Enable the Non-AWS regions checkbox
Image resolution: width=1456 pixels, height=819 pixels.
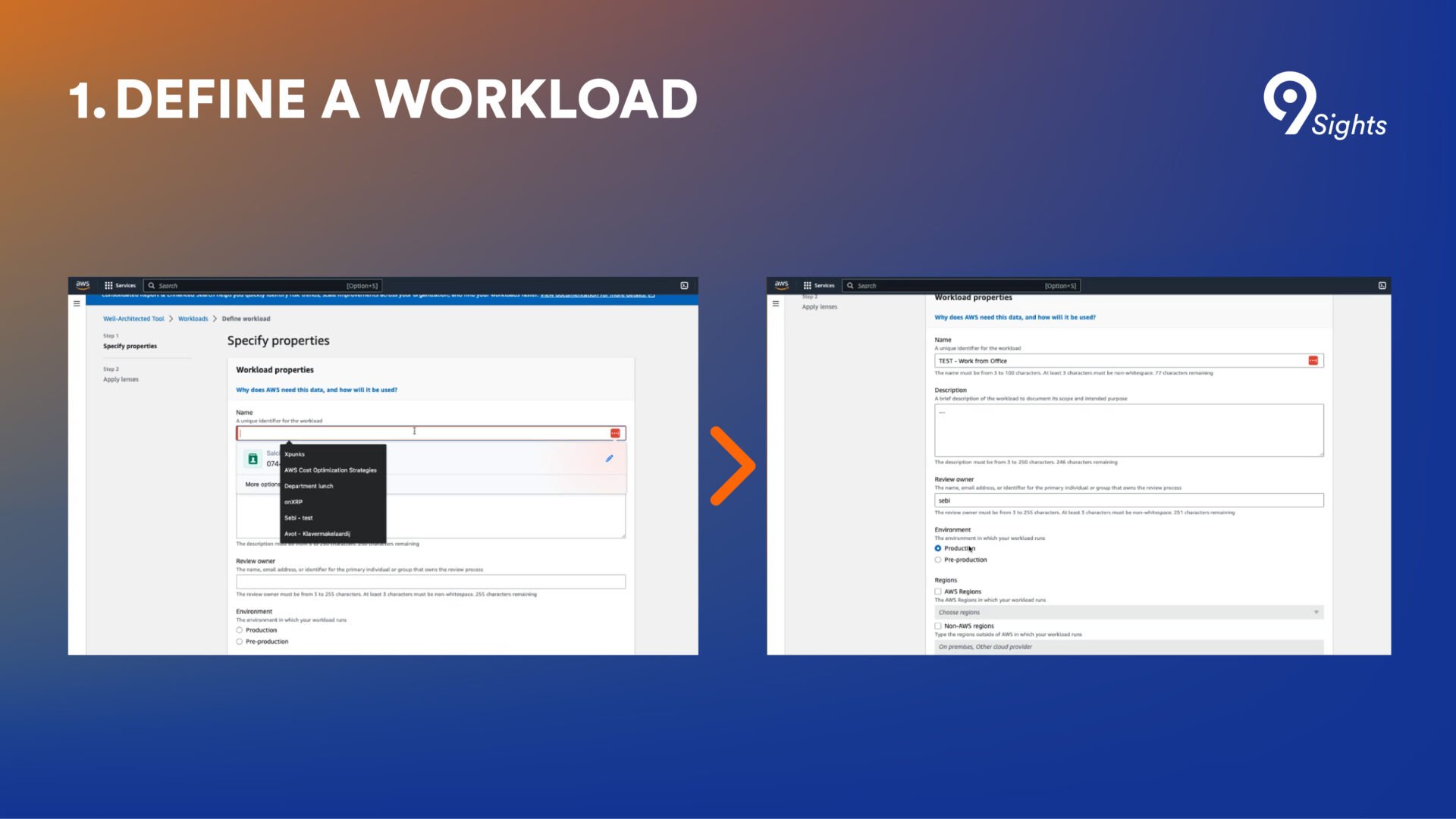coord(938,626)
